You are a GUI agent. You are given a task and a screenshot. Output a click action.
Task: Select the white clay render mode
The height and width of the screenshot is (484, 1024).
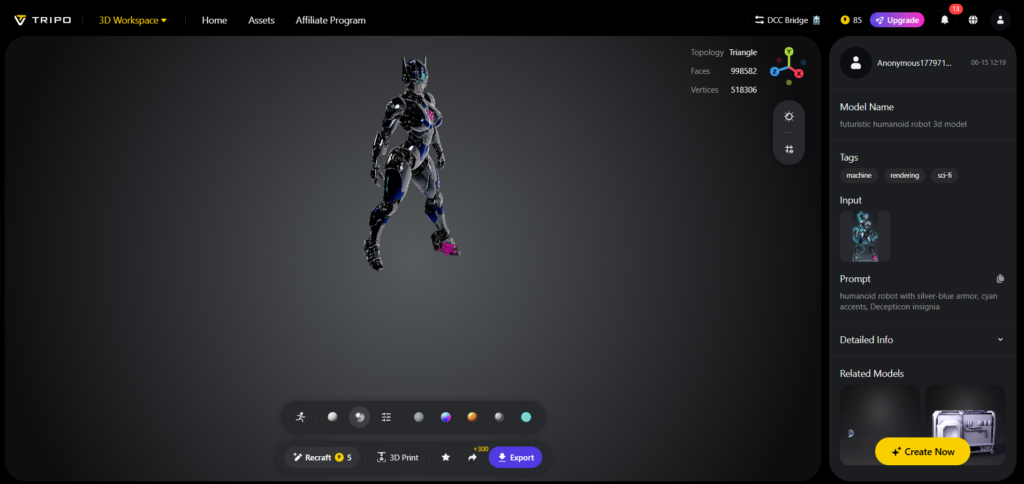tap(332, 417)
